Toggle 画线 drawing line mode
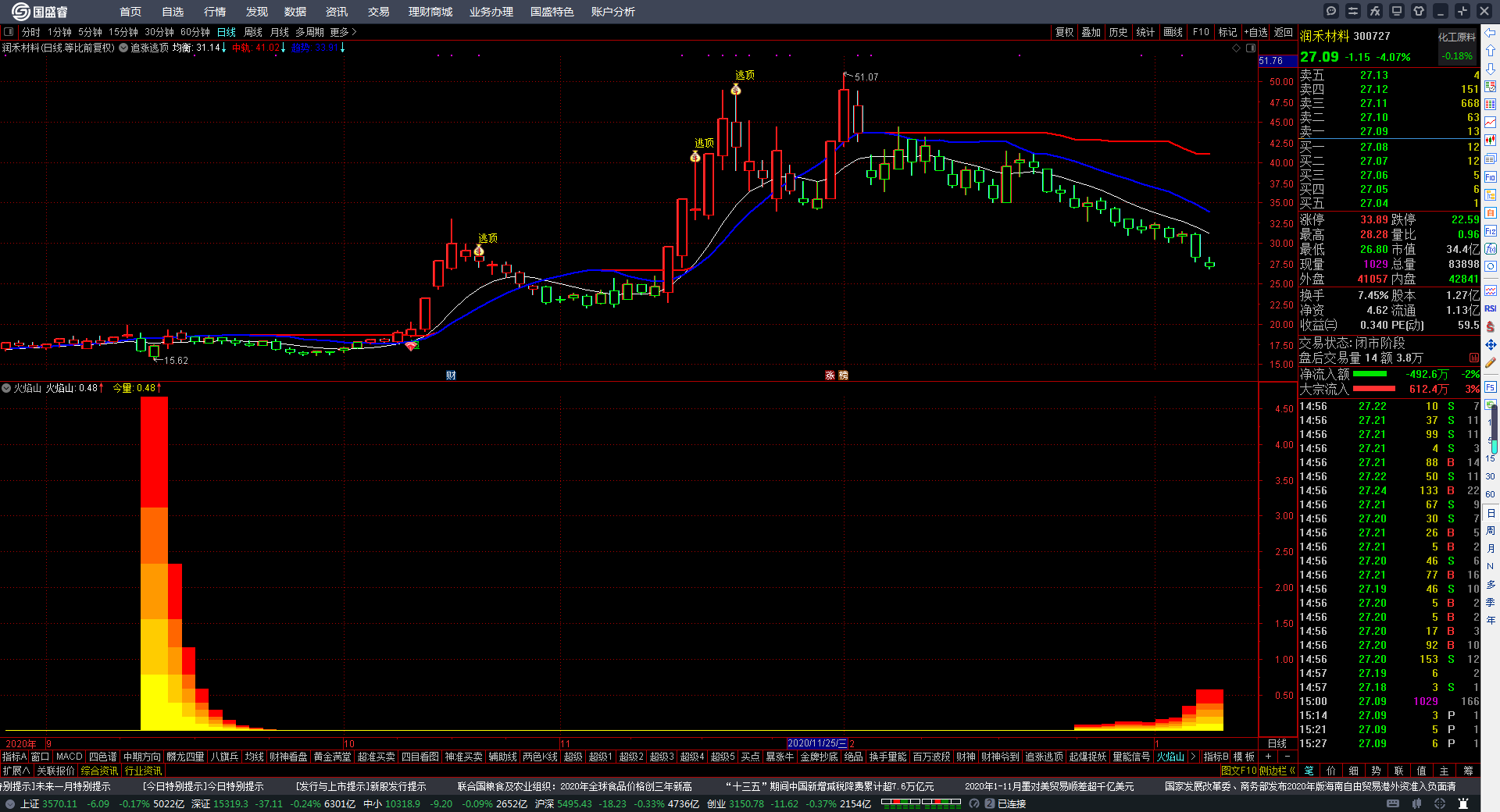 point(1173,32)
